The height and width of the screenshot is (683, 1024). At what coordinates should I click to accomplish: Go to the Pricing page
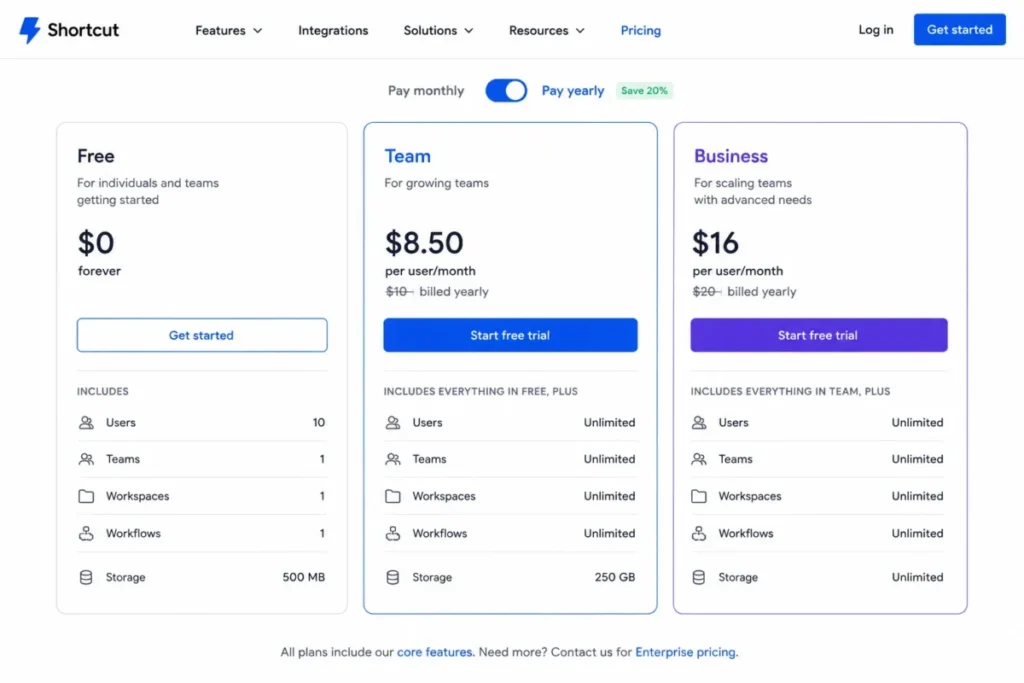tap(641, 31)
